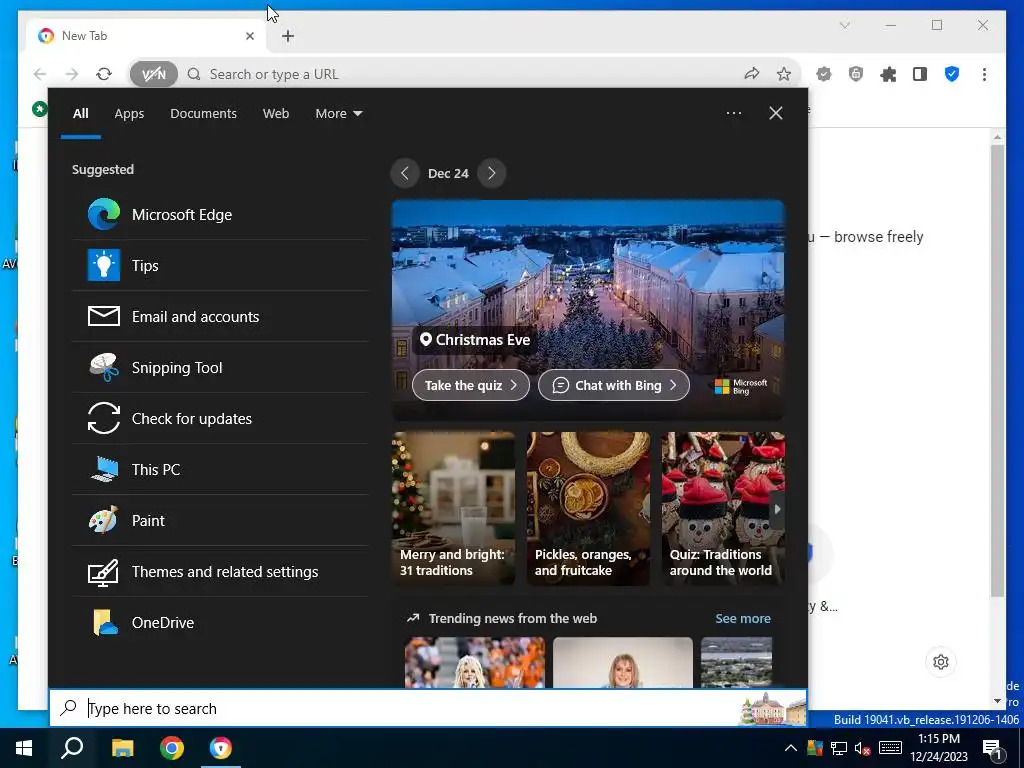Bookmark page with the star icon
1024x768 pixels.
click(x=784, y=74)
